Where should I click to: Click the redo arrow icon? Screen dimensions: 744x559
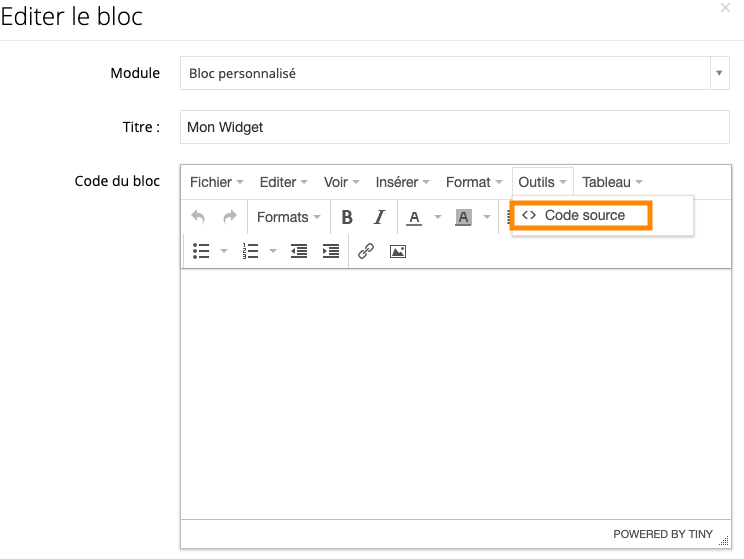(x=230, y=217)
